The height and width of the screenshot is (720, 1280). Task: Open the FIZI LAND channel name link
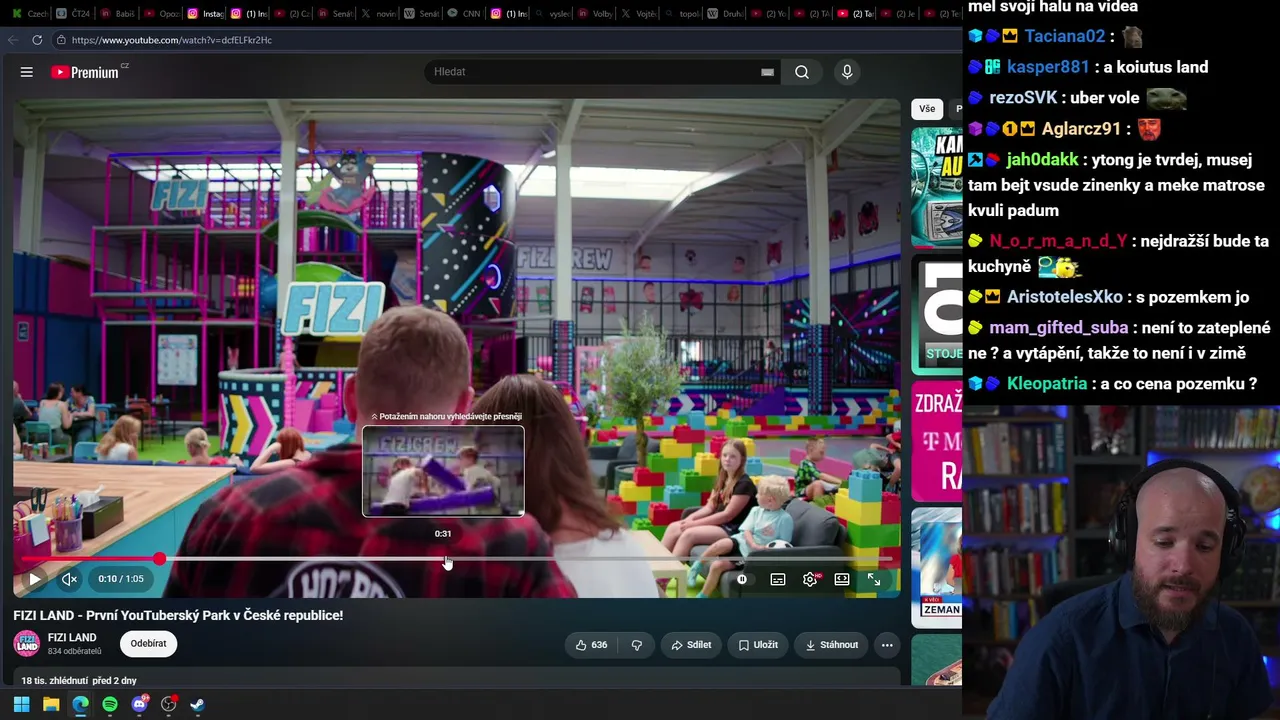point(72,638)
